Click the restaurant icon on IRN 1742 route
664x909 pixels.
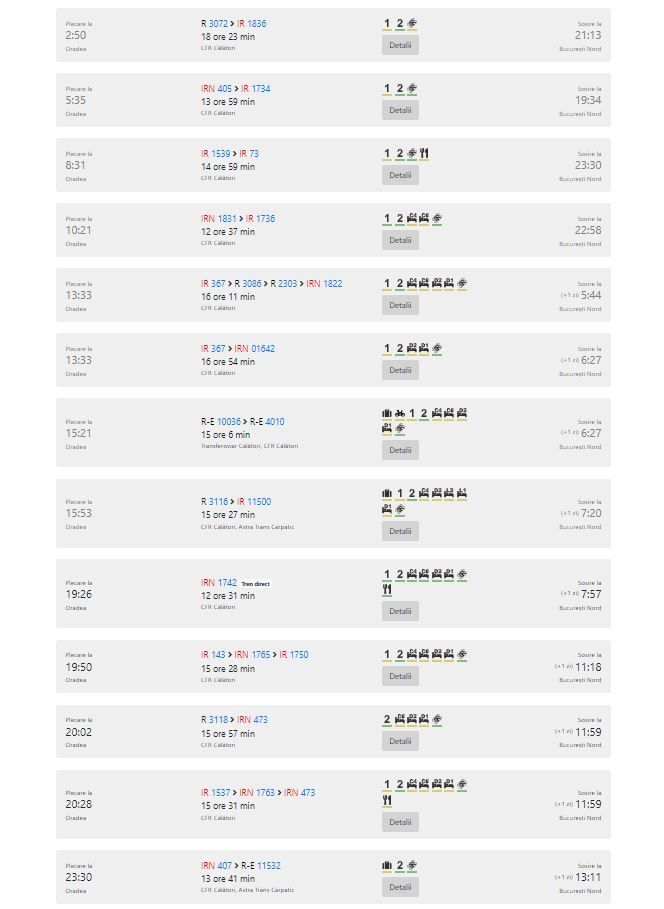387,590
